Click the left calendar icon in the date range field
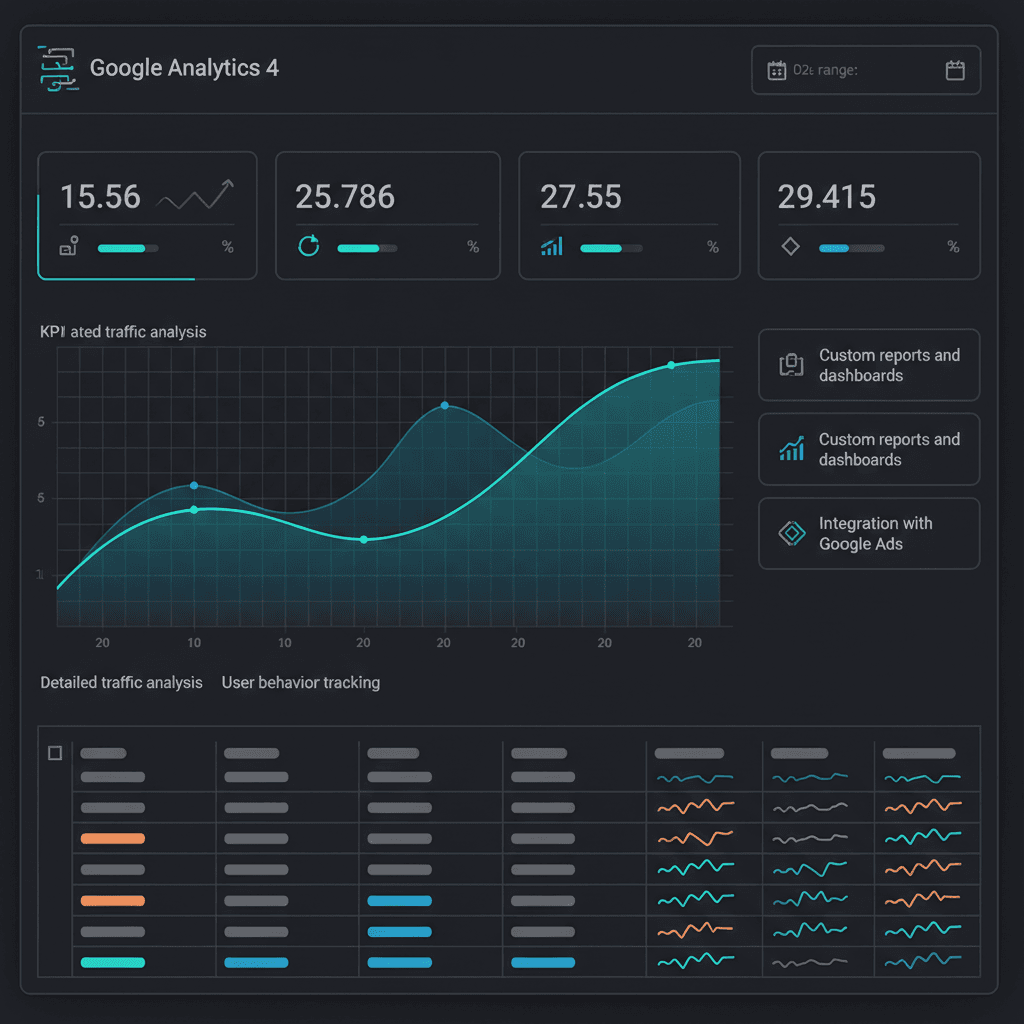This screenshot has height=1024, width=1024. coord(779,69)
